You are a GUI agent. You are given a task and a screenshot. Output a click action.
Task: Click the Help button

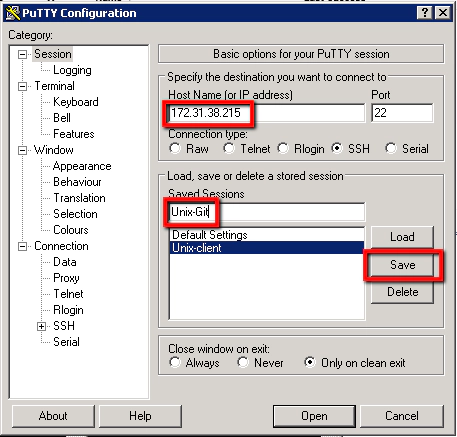point(140,416)
